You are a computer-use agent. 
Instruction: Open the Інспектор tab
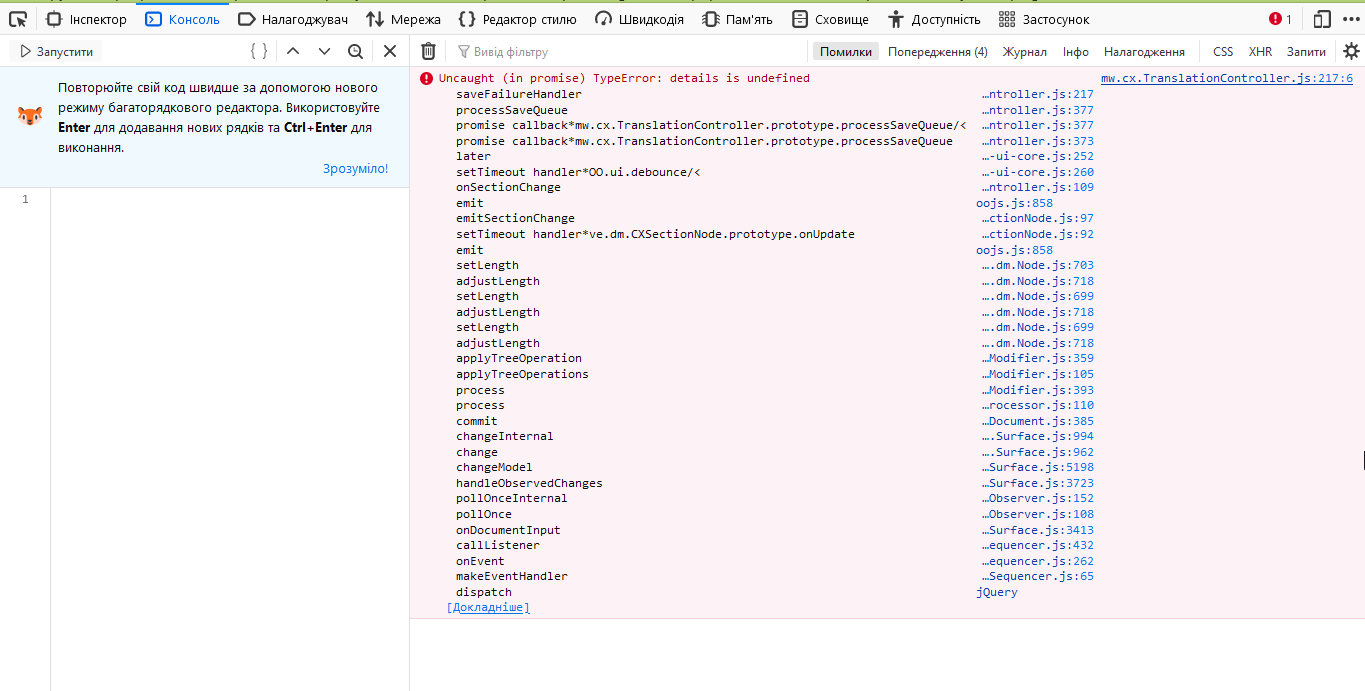click(87, 19)
